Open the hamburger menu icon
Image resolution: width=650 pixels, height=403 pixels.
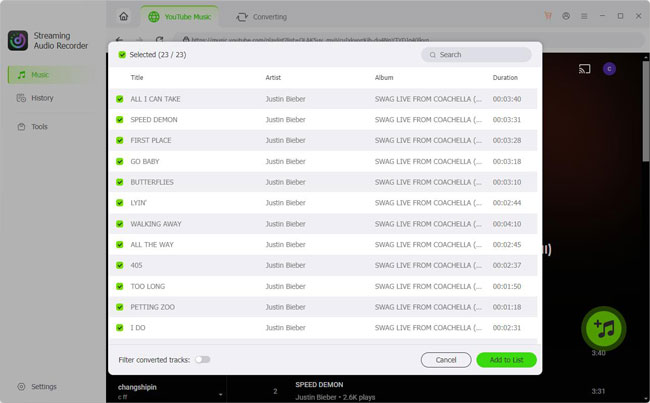[x=584, y=16]
